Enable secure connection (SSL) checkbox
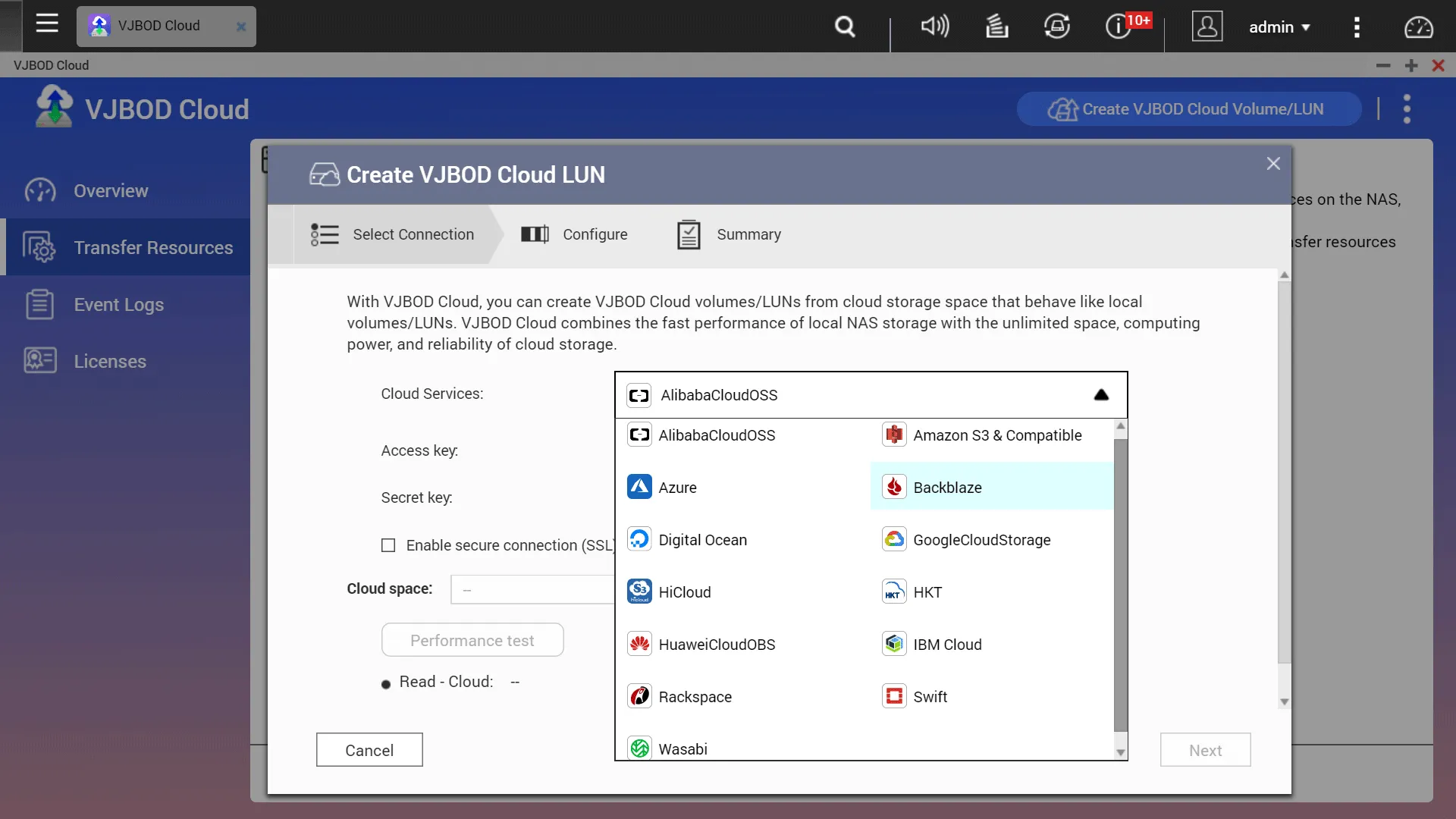 pos(388,545)
